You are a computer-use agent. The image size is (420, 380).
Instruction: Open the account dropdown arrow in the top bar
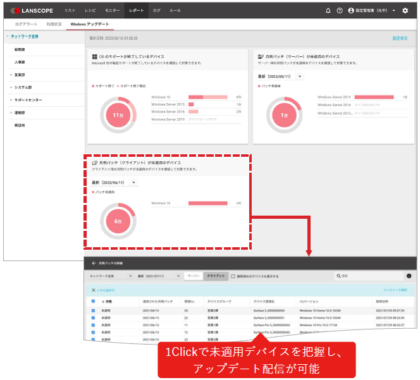coord(394,11)
